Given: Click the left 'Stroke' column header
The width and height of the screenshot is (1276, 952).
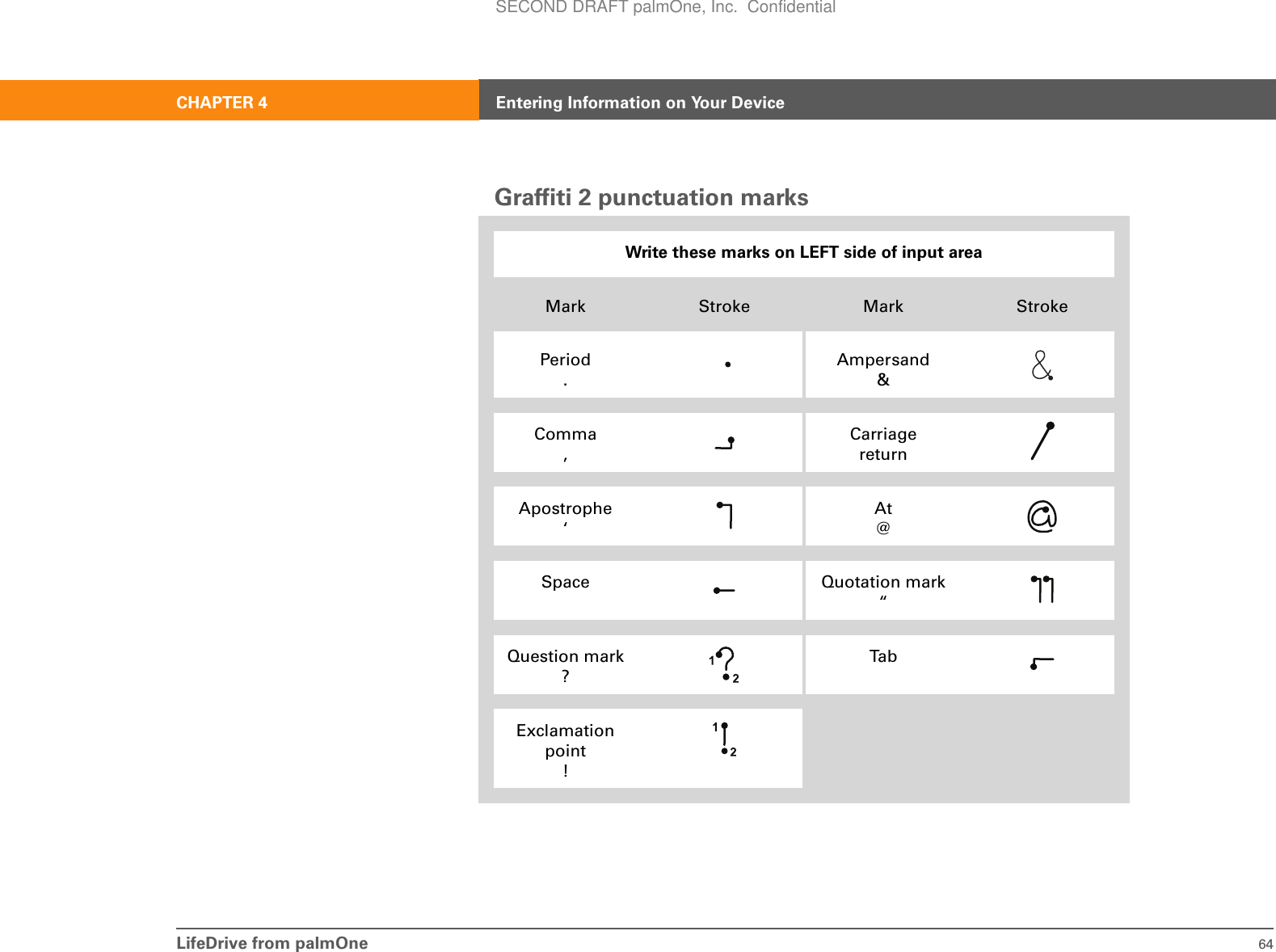Looking at the screenshot, I should (x=724, y=306).
